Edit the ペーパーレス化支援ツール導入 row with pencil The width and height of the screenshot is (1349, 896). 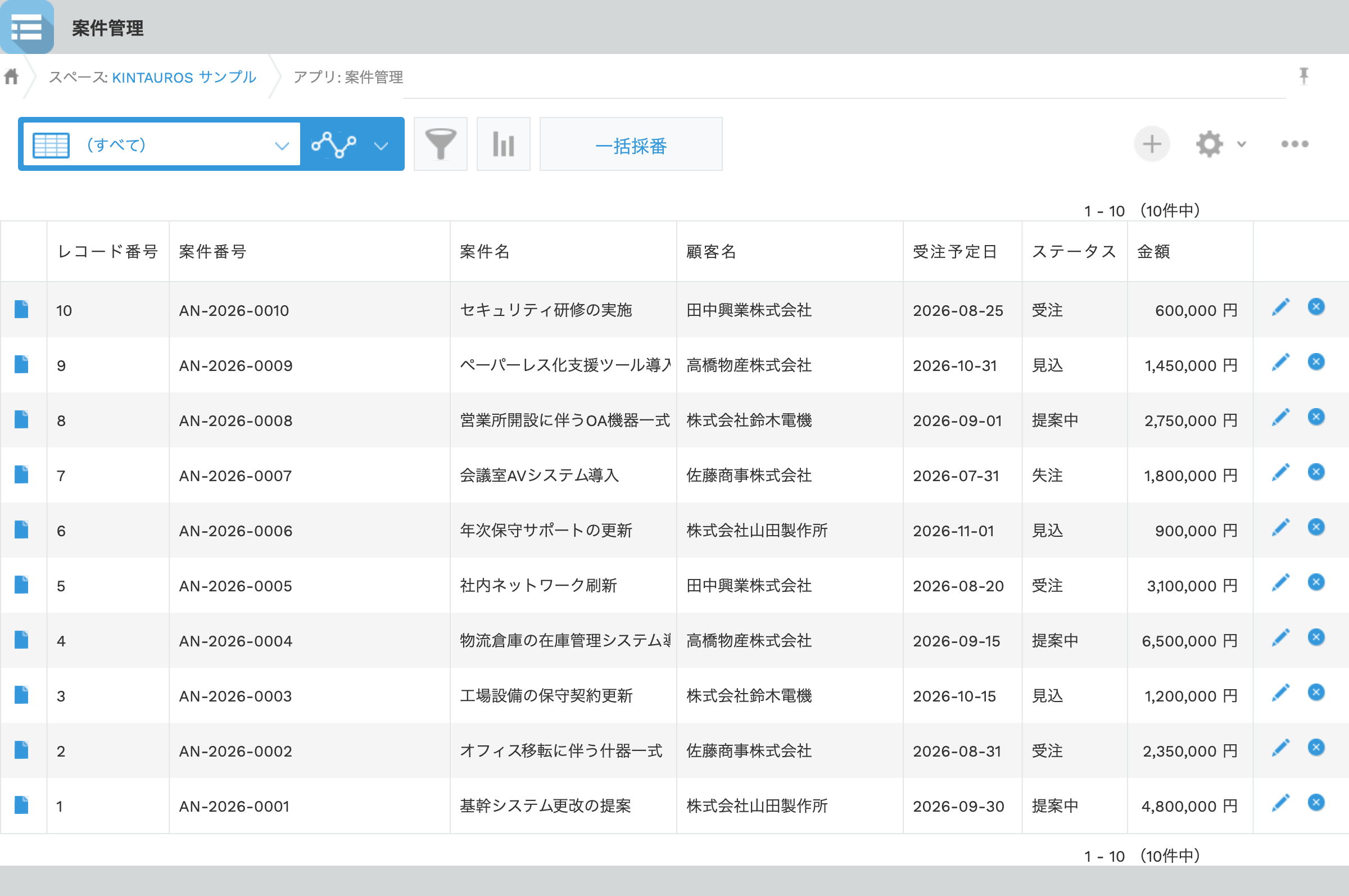[x=1280, y=363]
